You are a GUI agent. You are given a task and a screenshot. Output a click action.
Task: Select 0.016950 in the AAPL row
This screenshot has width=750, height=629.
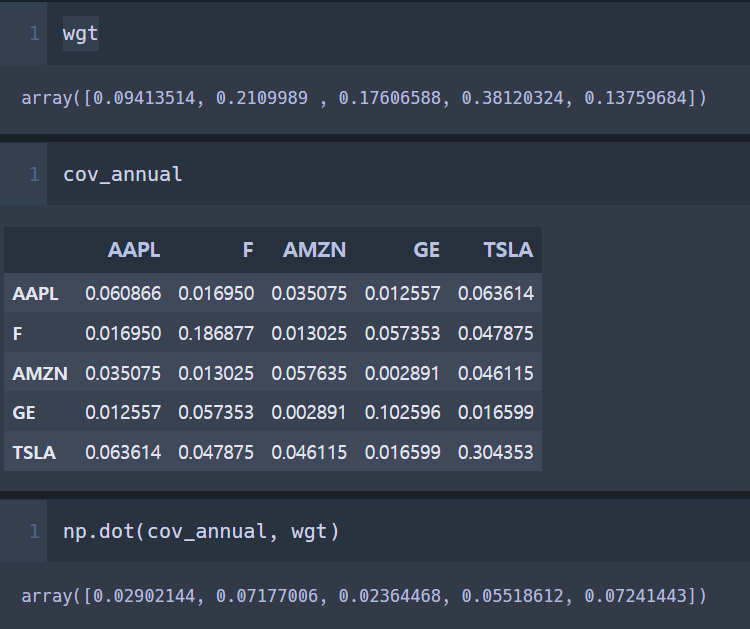(216, 293)
